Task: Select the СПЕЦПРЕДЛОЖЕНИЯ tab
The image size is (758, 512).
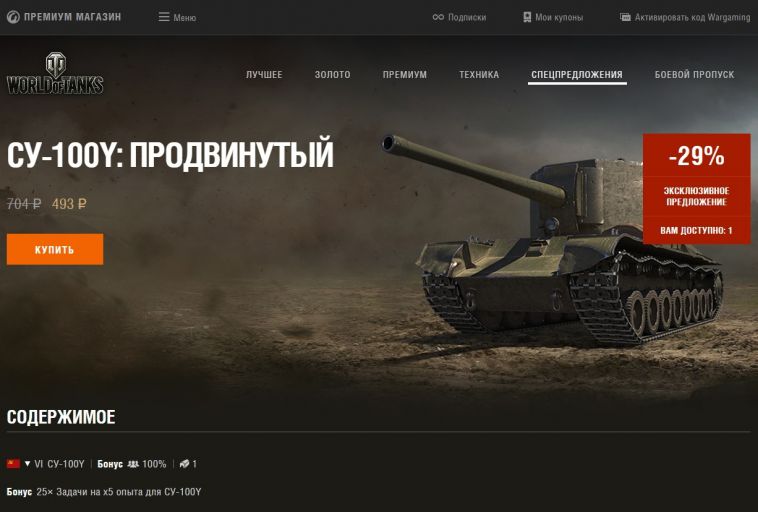Action: click(577, 74)
